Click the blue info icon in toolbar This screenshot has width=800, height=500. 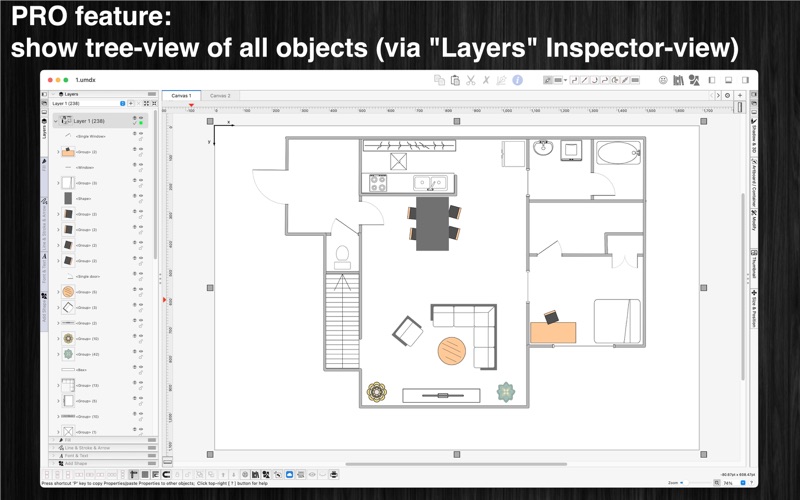click(517, 80)
